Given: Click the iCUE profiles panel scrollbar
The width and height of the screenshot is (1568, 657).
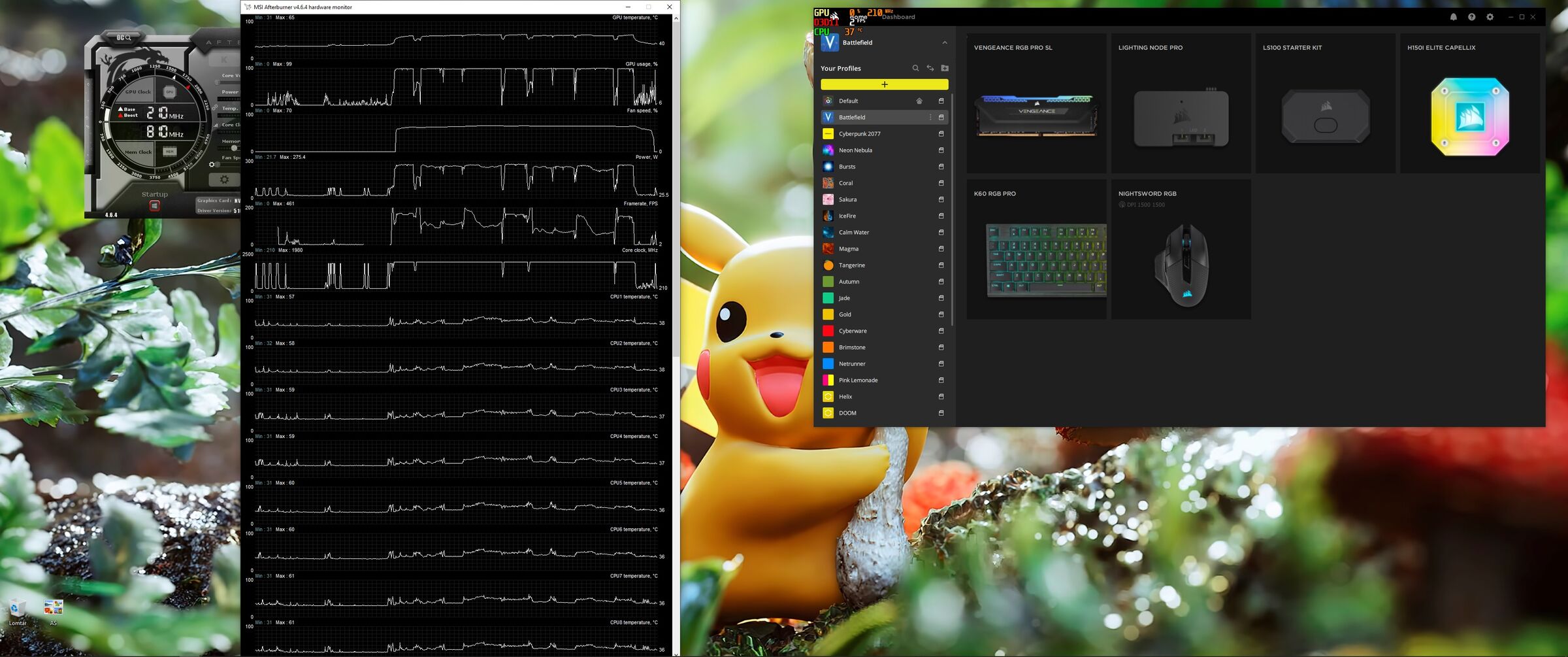Looking at the screenshot, I should pos(953,209).
